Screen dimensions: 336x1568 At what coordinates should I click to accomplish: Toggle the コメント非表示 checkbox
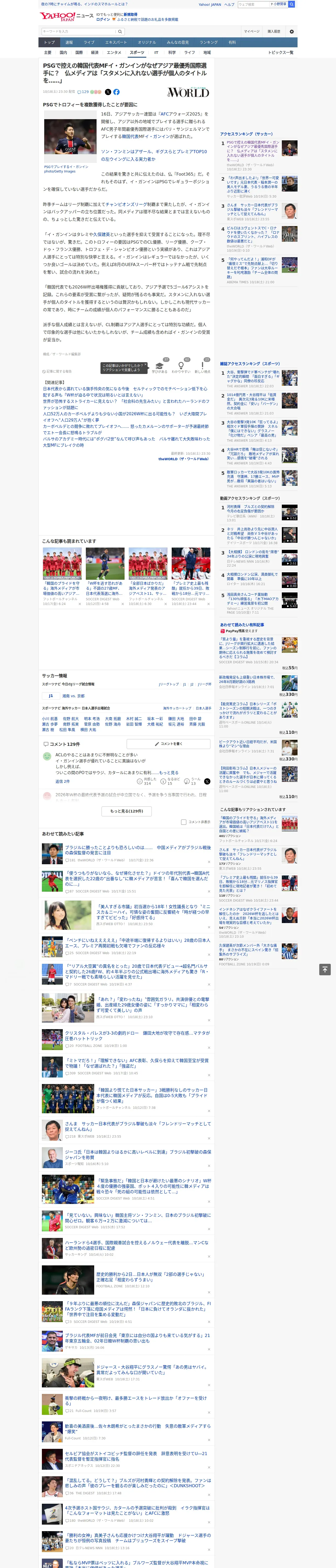(183, 822)
